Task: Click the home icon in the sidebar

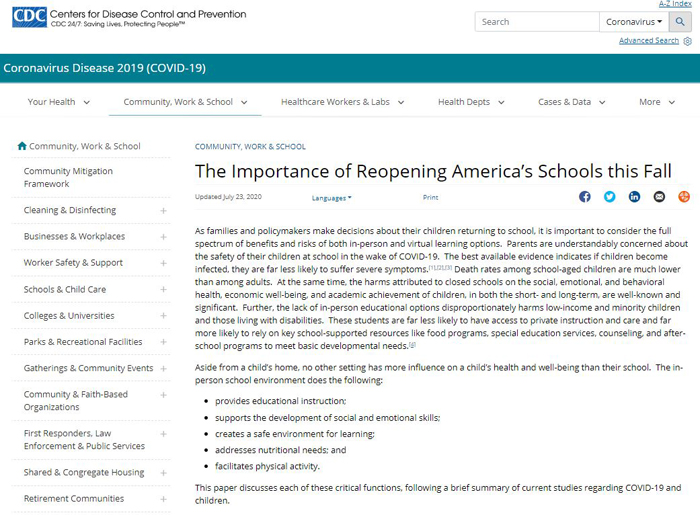Action: click(22, 146)
